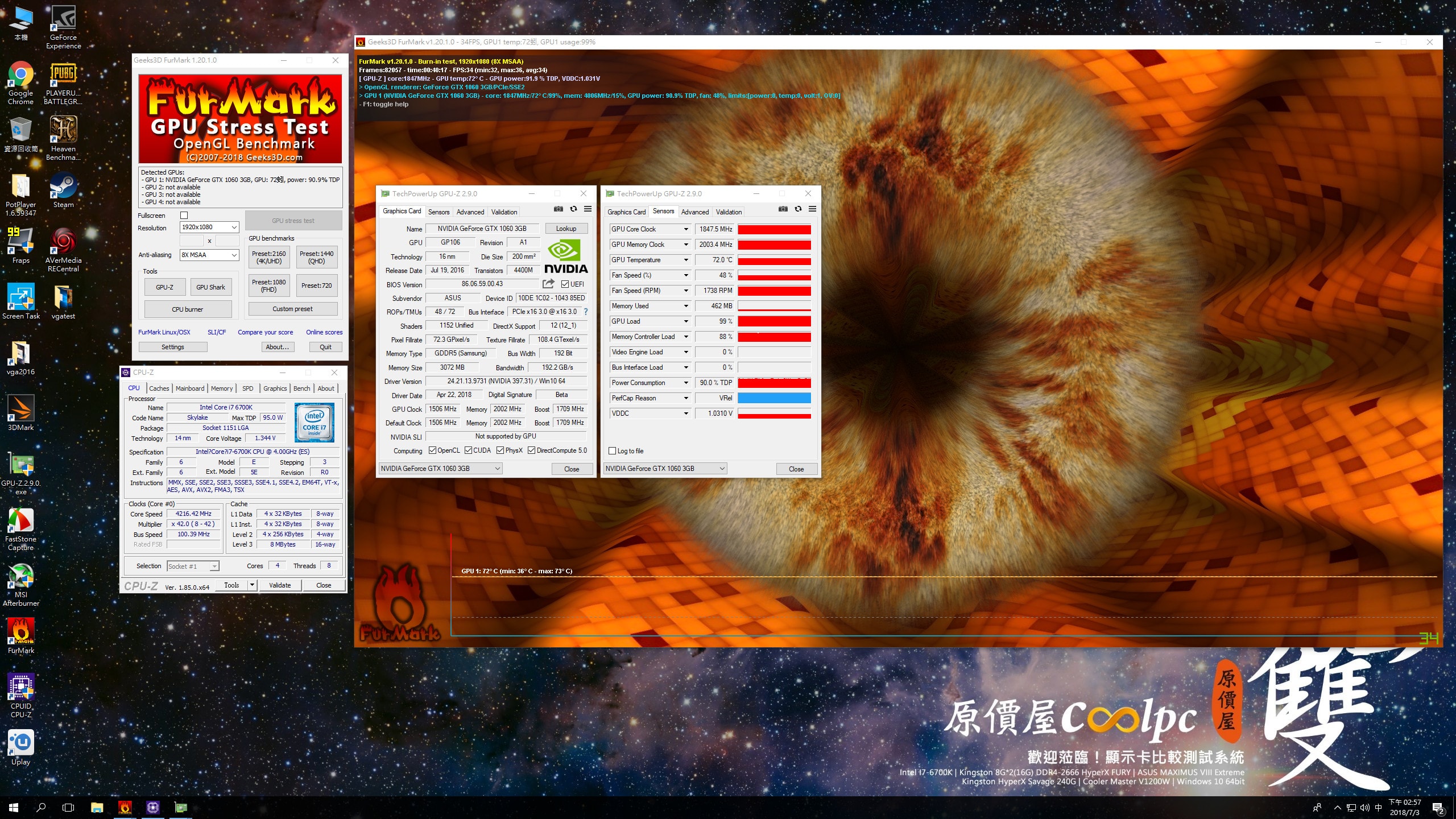Open FurMark desktop shortcut icon
Screen dimensions: 1456x819
coord(20,636)
